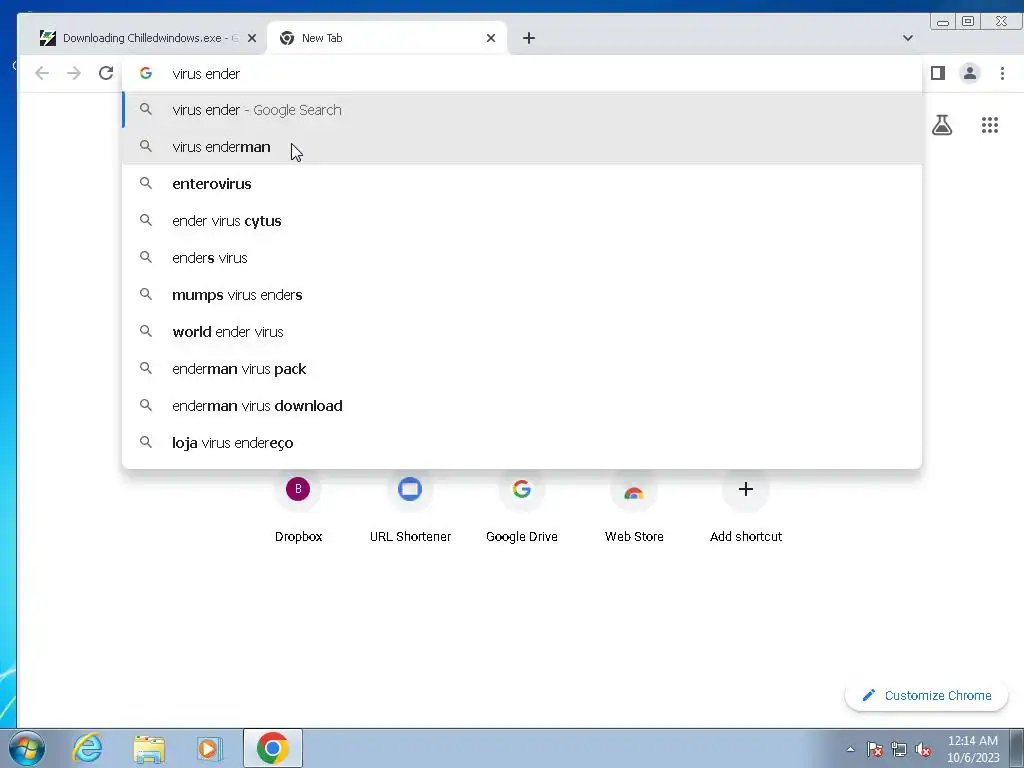The image size is (1024, 768).
Task: Launch Internet Explorer from taskbar
Action: click(x=88, y=748)
